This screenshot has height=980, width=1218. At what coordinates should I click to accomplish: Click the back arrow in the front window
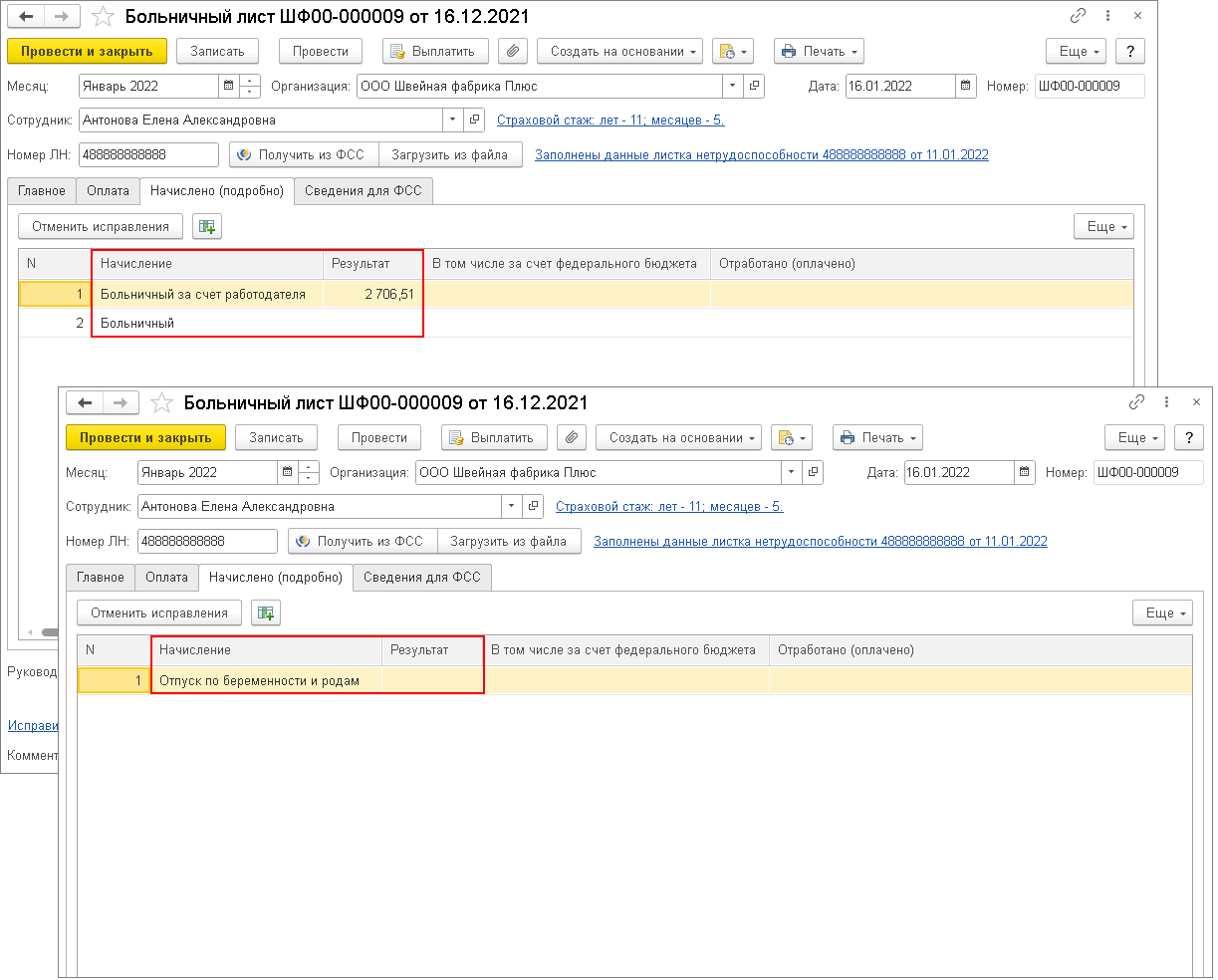(x=85, y=403)
